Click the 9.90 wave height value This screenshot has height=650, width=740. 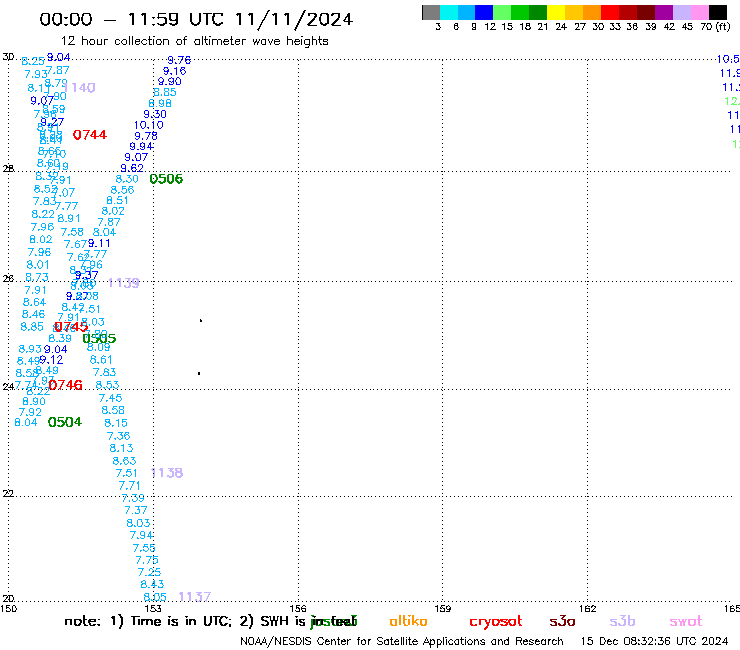click(x=169, y=82)
